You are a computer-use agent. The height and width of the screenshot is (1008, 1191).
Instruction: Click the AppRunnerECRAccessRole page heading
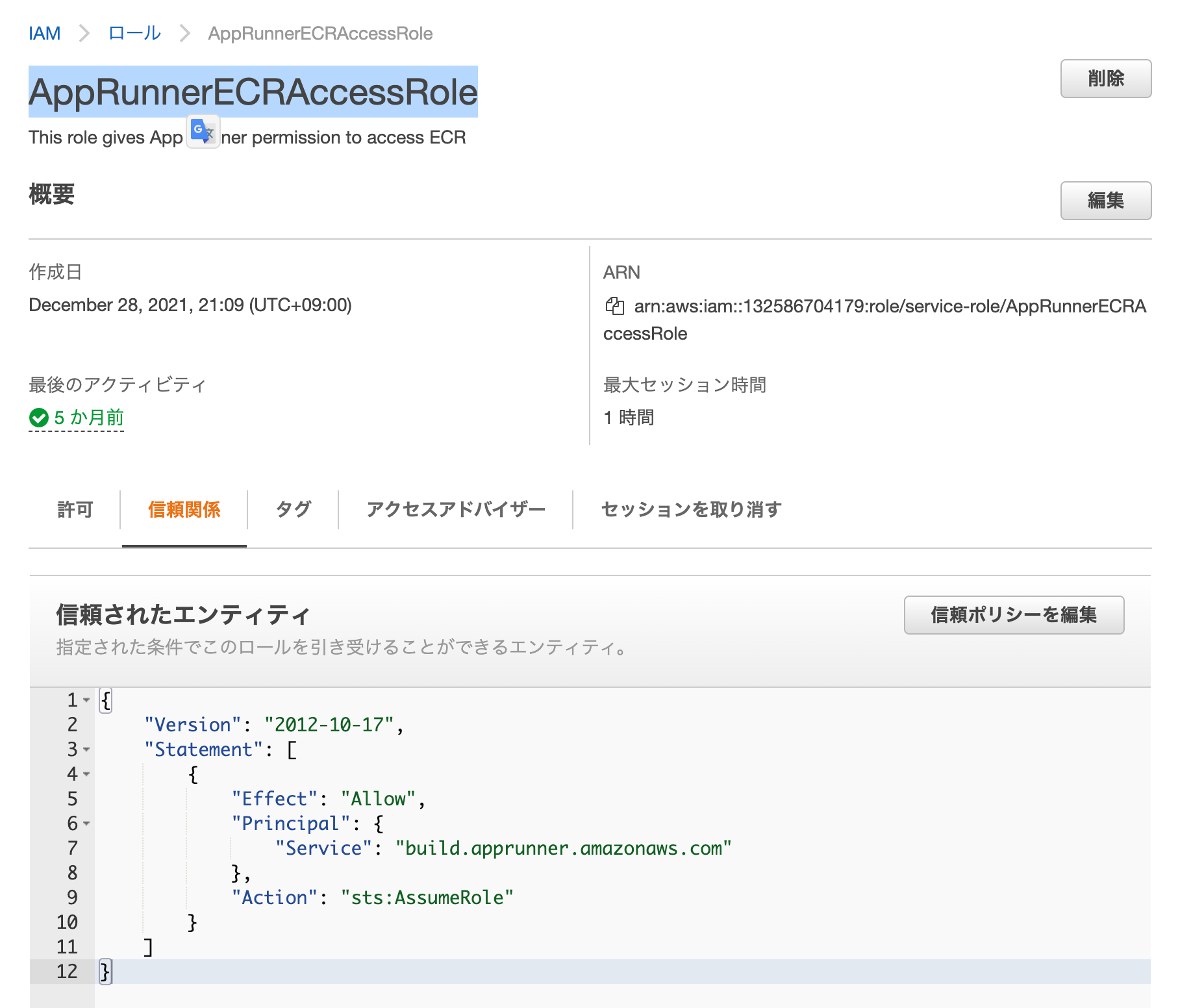[x=253, y=92]
